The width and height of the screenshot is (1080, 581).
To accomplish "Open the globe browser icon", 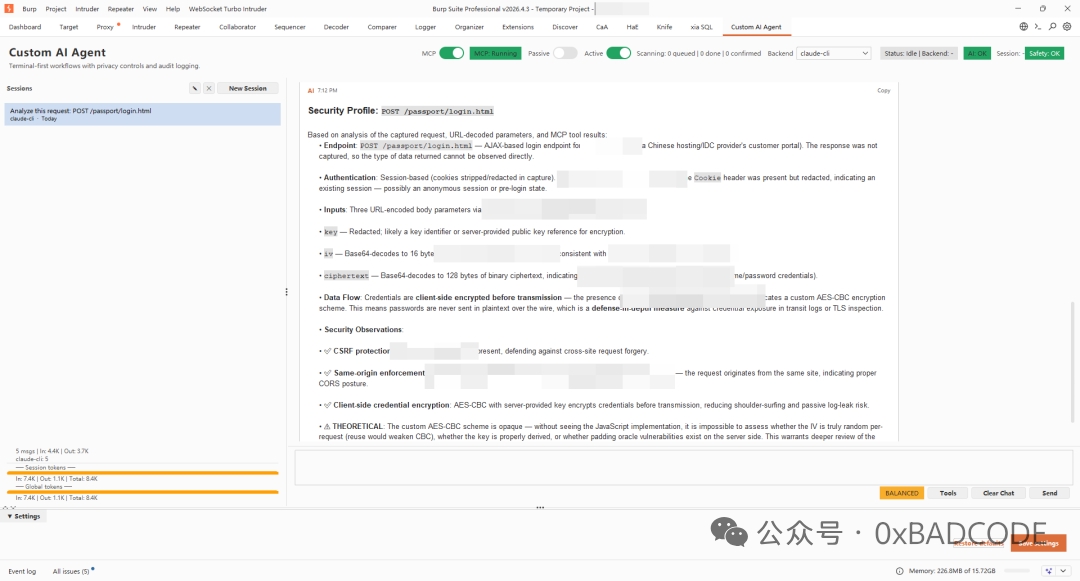I will click(1024, 27).
